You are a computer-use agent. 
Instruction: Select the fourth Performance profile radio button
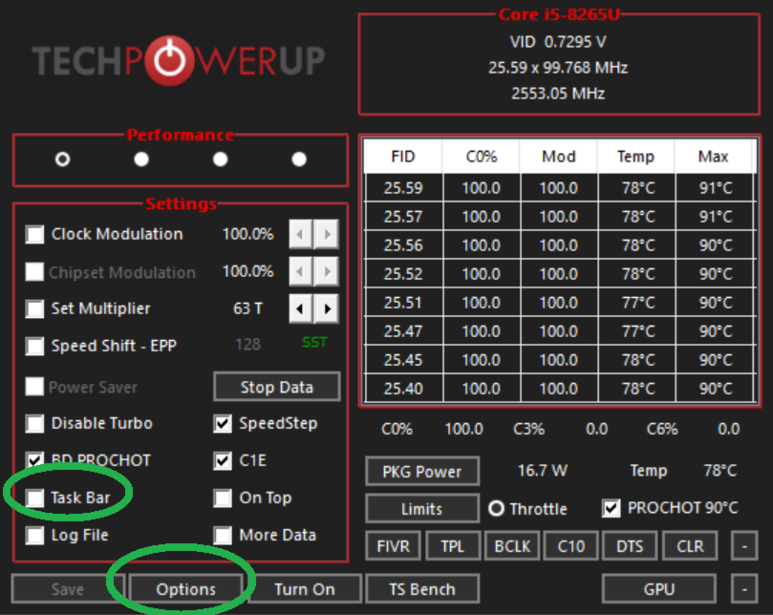(x=299, y=159)
